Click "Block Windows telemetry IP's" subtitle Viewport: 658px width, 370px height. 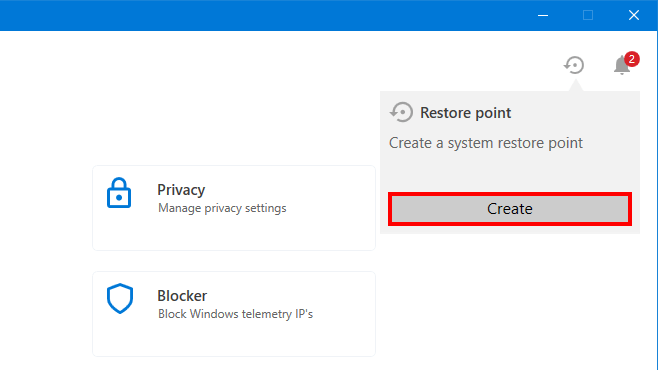click(x=235, y=314)
